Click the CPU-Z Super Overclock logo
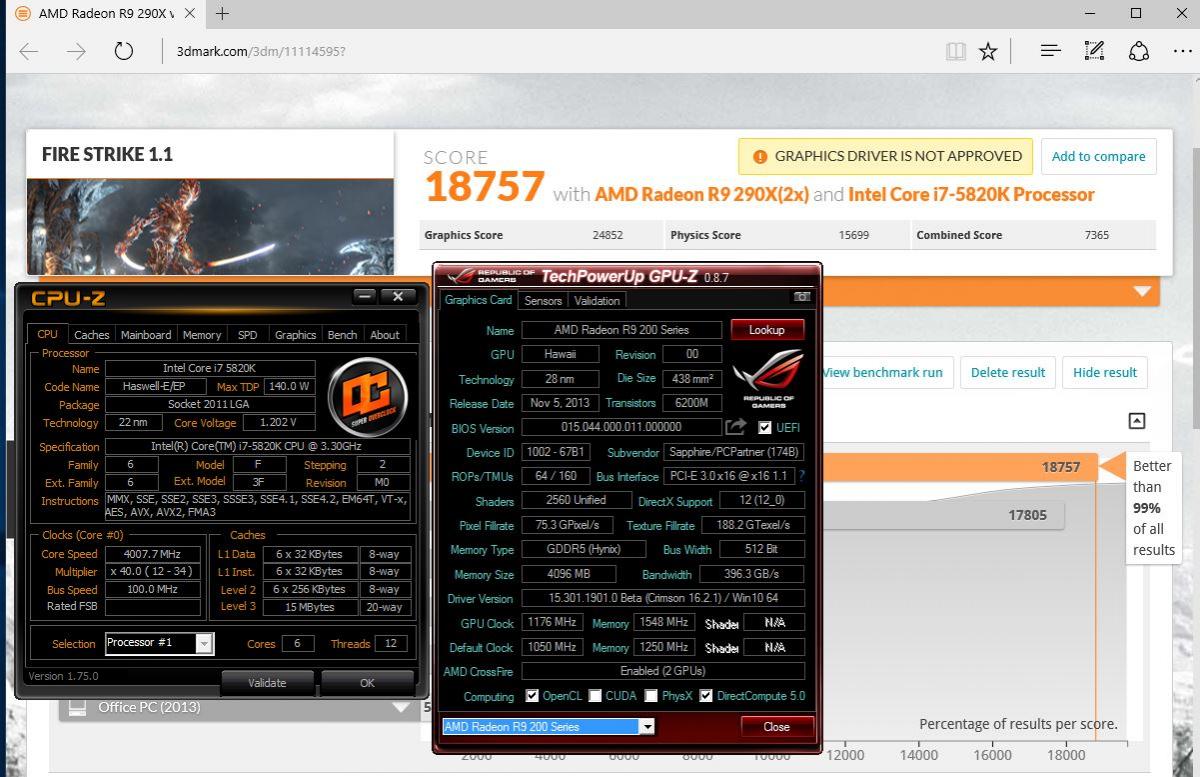1200x777 pixels. [368, 397]
